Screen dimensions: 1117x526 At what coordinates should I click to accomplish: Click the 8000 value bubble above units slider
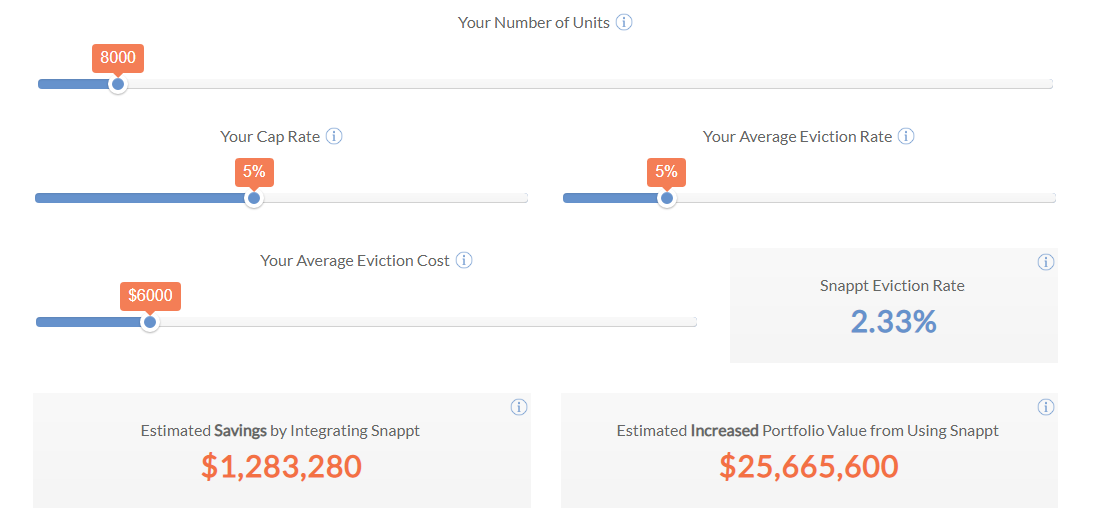coord(118,58)
